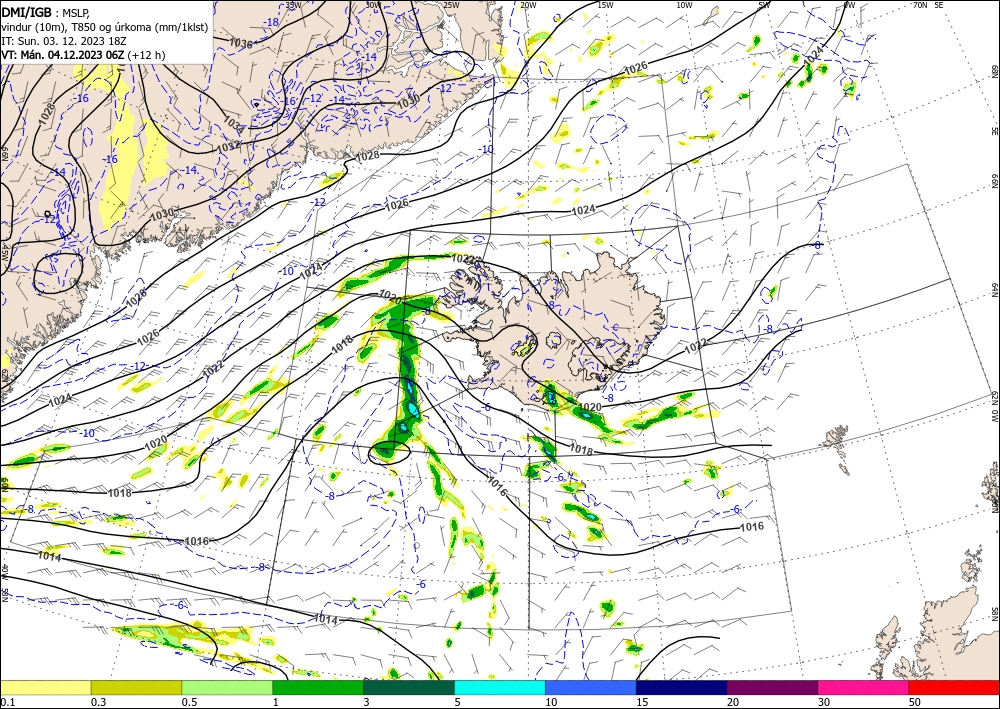
Task: Click the '1032' isobar label
Action: tap(228, 146)
